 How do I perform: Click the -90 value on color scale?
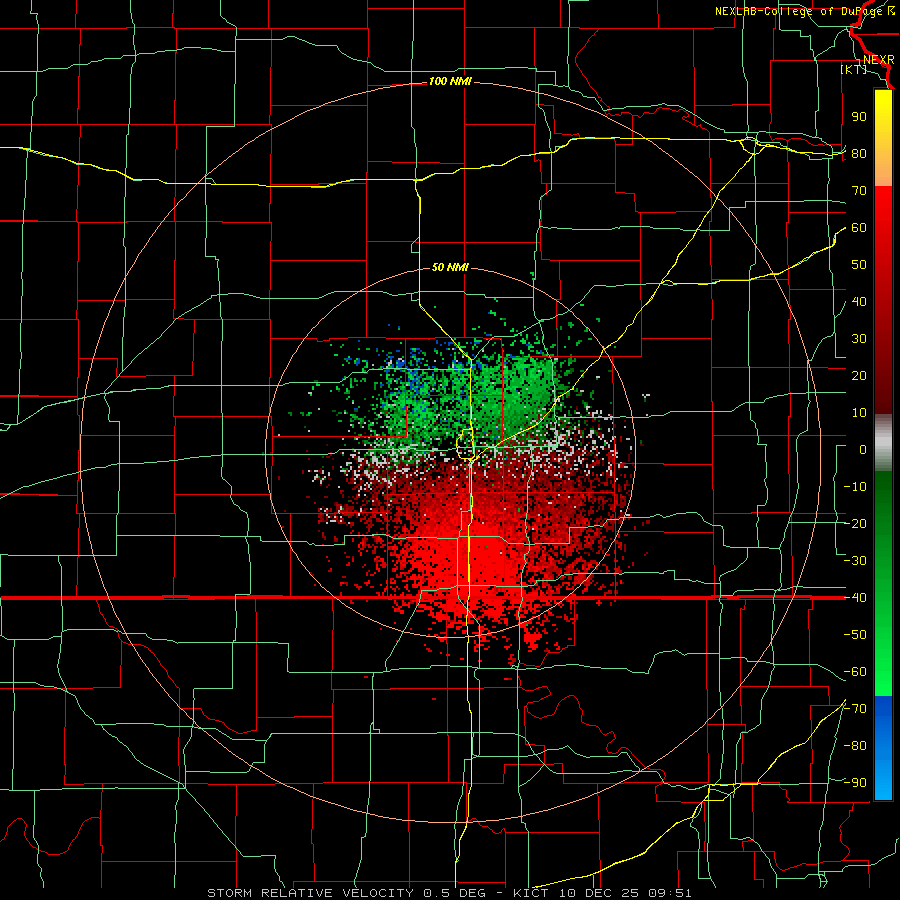tap(855, 783)
